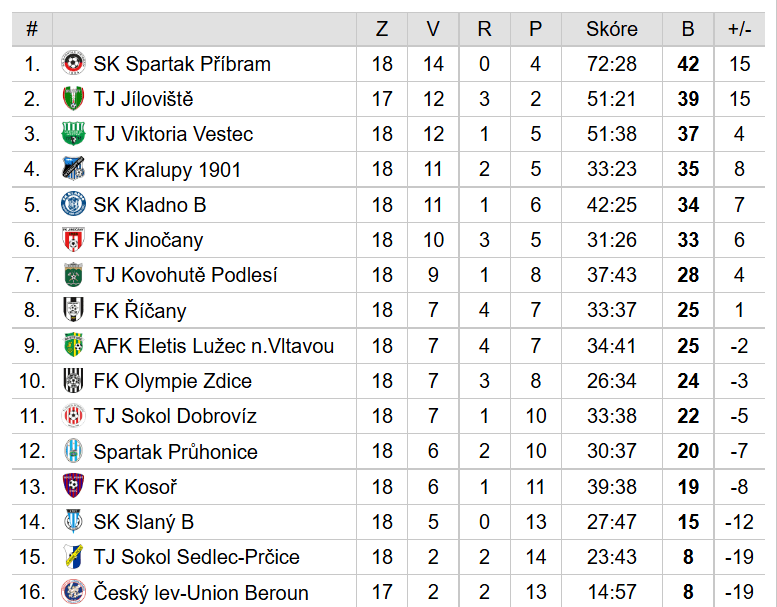Sort by the +/- column header

pos(739,29)
